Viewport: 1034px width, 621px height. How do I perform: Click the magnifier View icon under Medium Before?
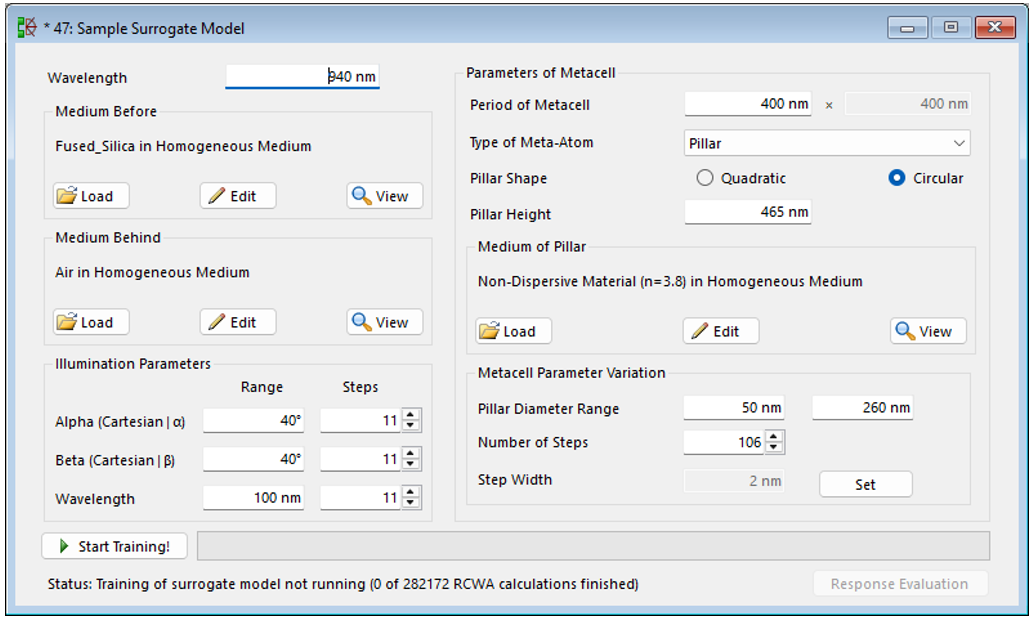tap(364, 196)
